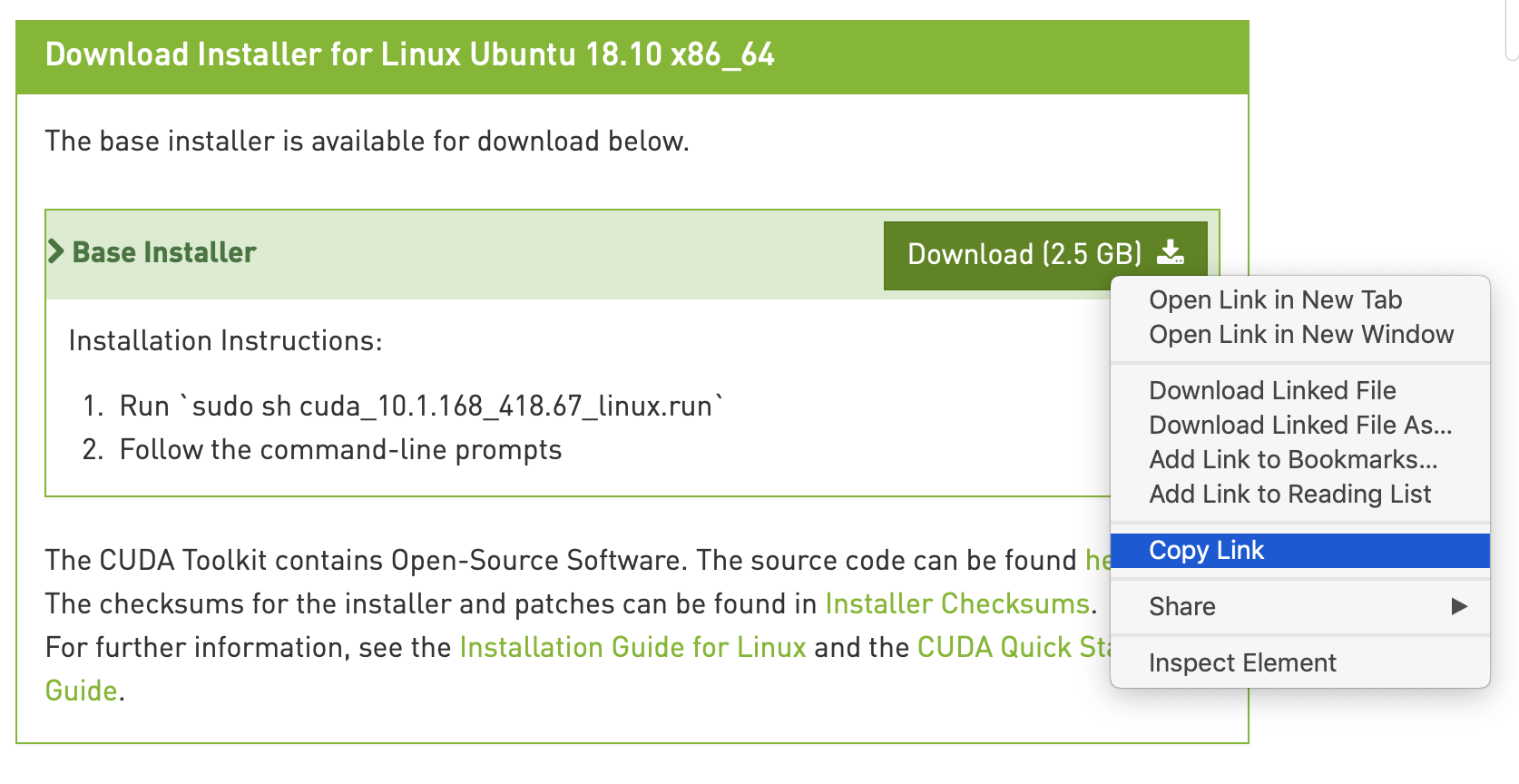Choose Add Link to Reading List
Screen dimensions: 1519x784
[x=1289, y=494]
